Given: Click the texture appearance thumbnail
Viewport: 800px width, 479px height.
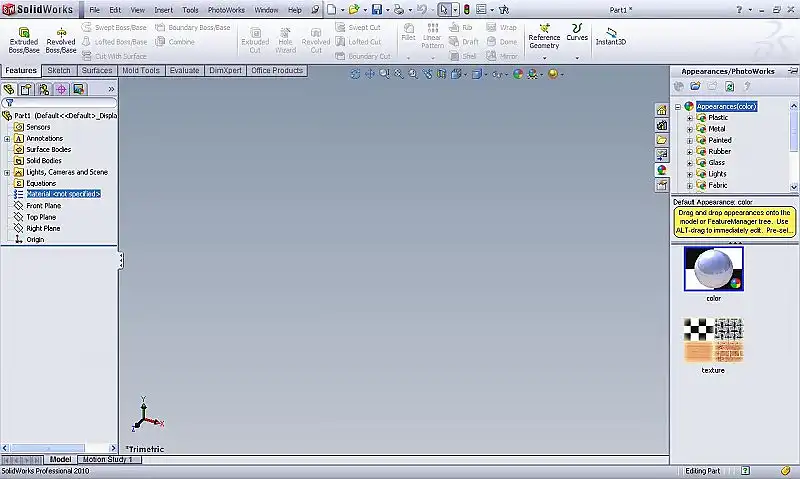Looking at the screenshot, I should [x=713, y=340].
